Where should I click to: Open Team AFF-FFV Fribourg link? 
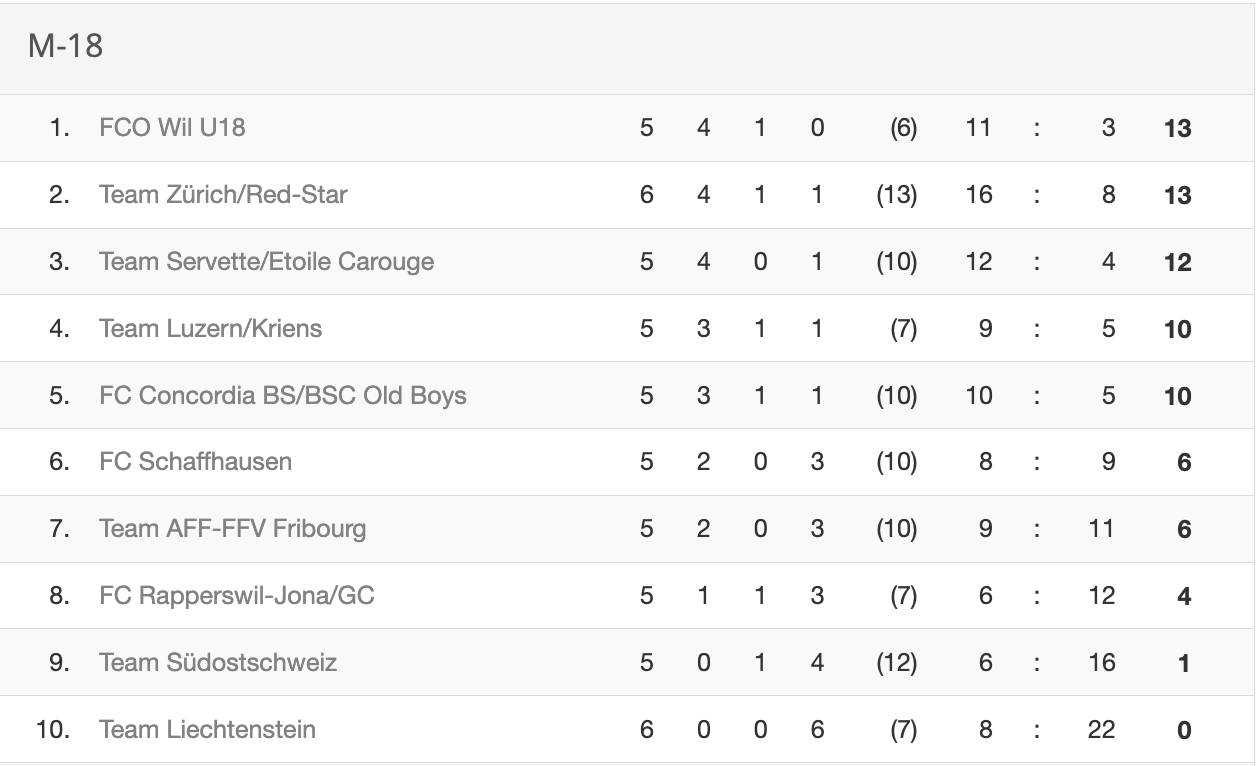pyautogui.click(x=232, y=528)
